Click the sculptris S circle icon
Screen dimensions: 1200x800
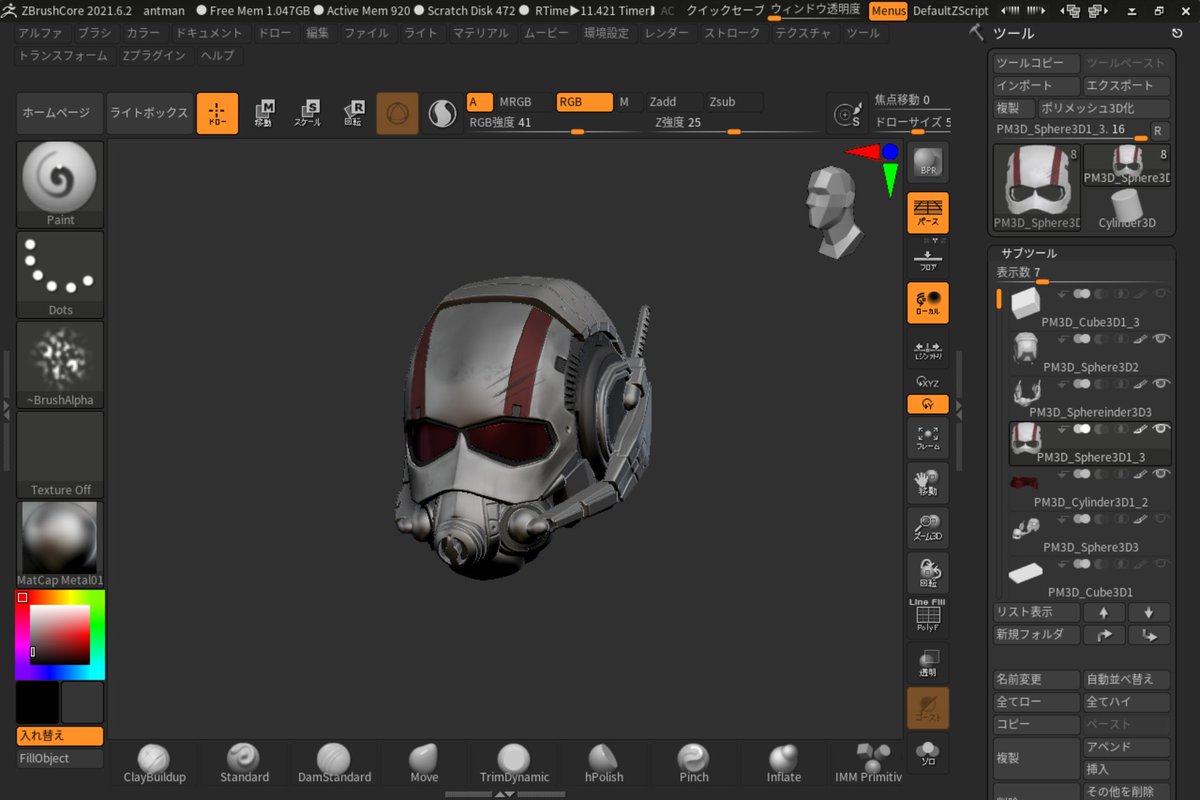pos(441,113)
